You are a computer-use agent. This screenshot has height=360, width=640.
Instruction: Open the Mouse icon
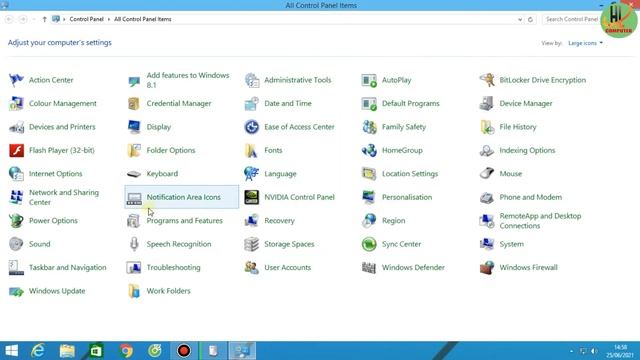click(x=487, y=174)
